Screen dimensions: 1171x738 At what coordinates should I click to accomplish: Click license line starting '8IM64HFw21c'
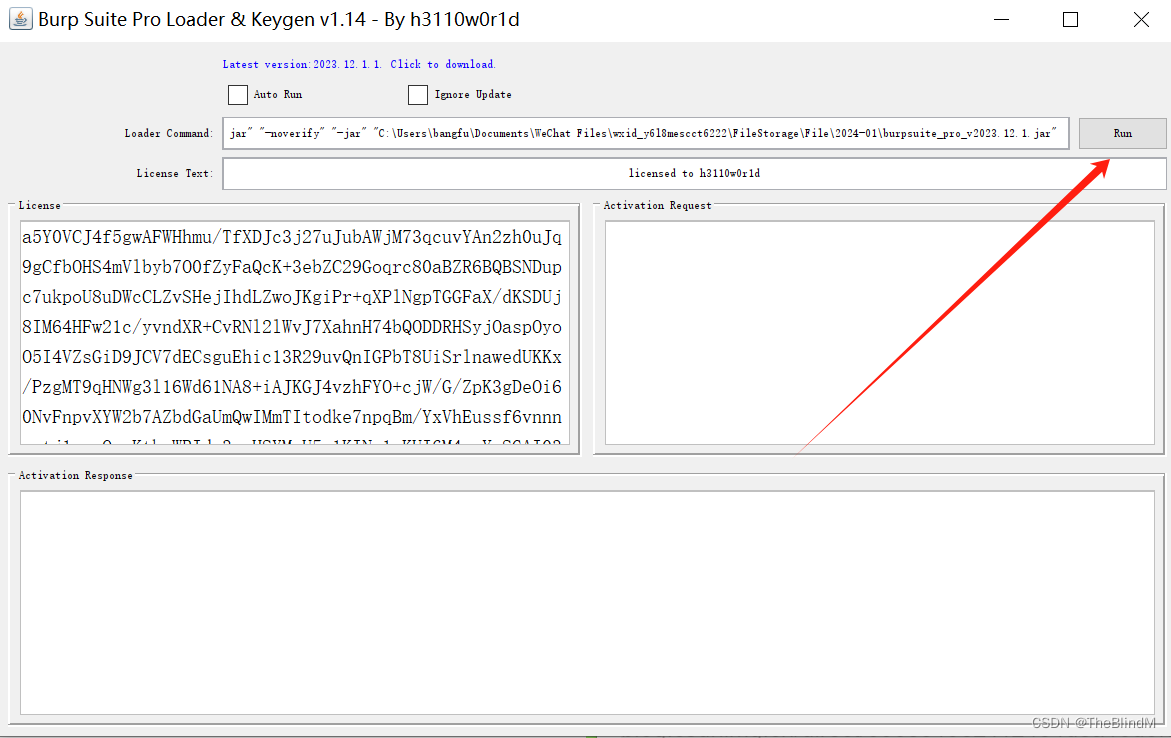tap(292, 327)
